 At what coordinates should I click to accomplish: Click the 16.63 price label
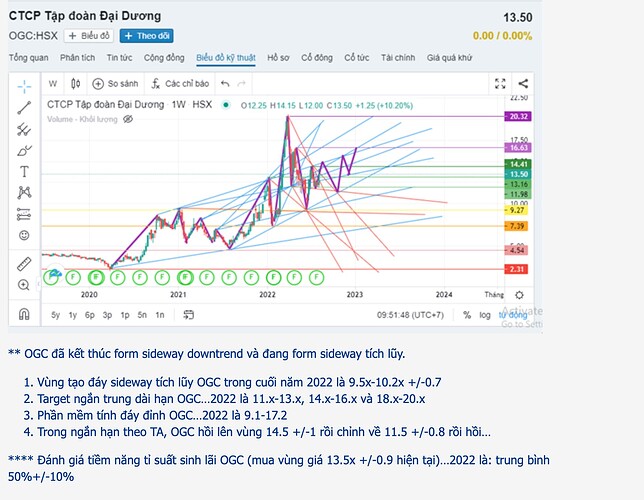pos(518,147)
